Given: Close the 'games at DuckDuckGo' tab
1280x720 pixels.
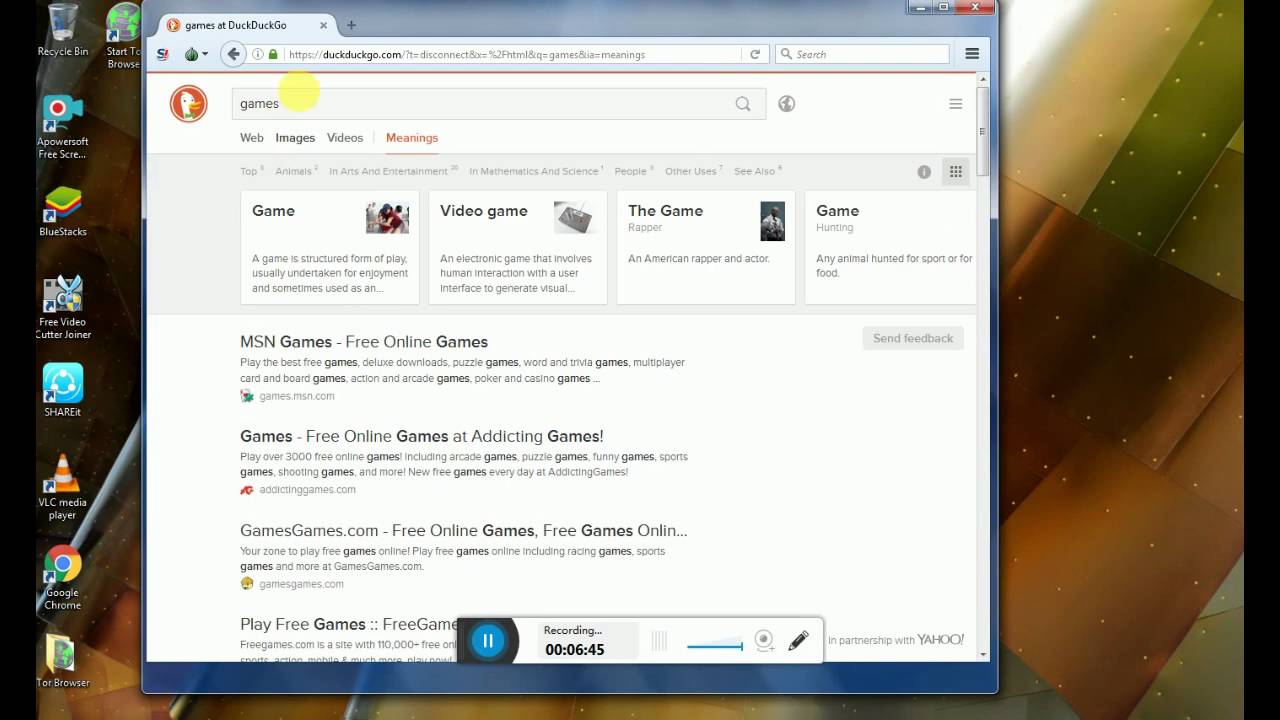Looking at the screenshot, I should tap(323, 25).
